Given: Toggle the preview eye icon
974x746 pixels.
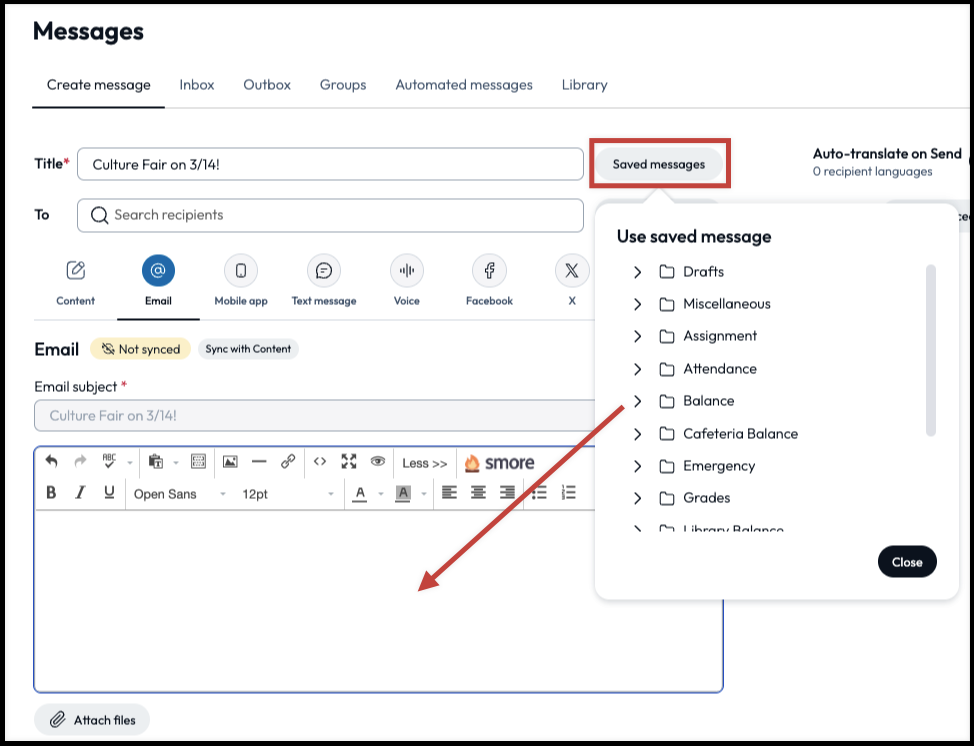Looking at the screenshot, I should pos(378,462).
